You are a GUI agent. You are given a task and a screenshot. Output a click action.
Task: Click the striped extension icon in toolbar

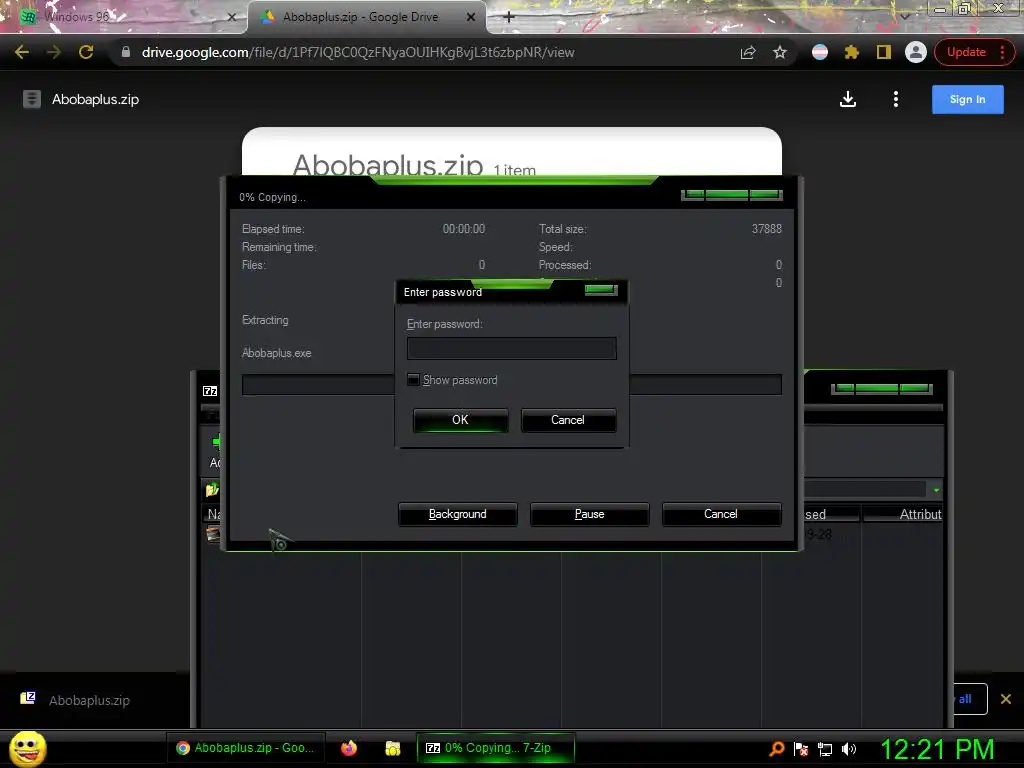click(820, 52)
